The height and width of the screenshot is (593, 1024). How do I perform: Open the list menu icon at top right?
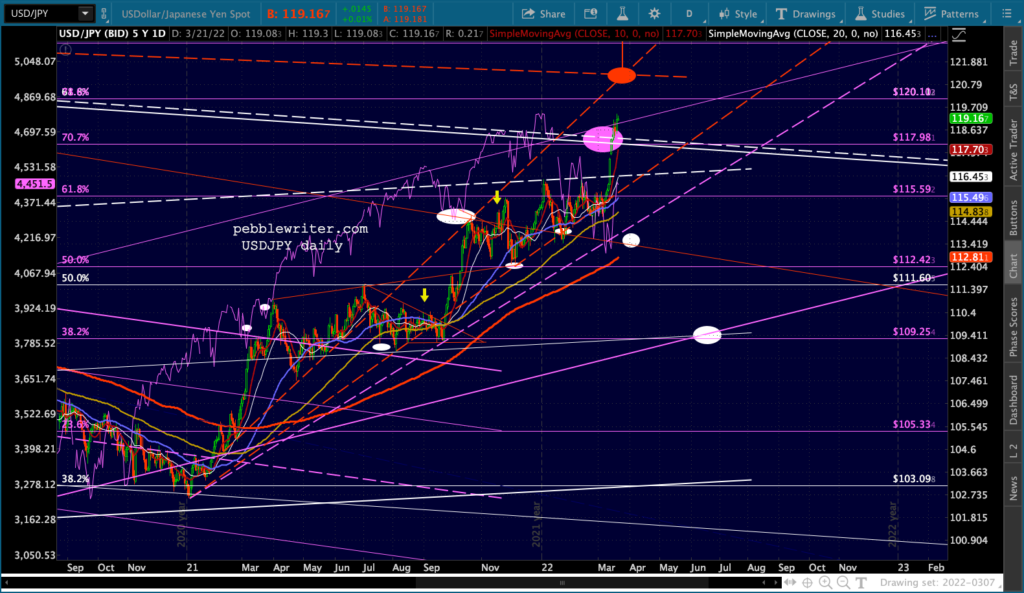[x=1006, y=14]
